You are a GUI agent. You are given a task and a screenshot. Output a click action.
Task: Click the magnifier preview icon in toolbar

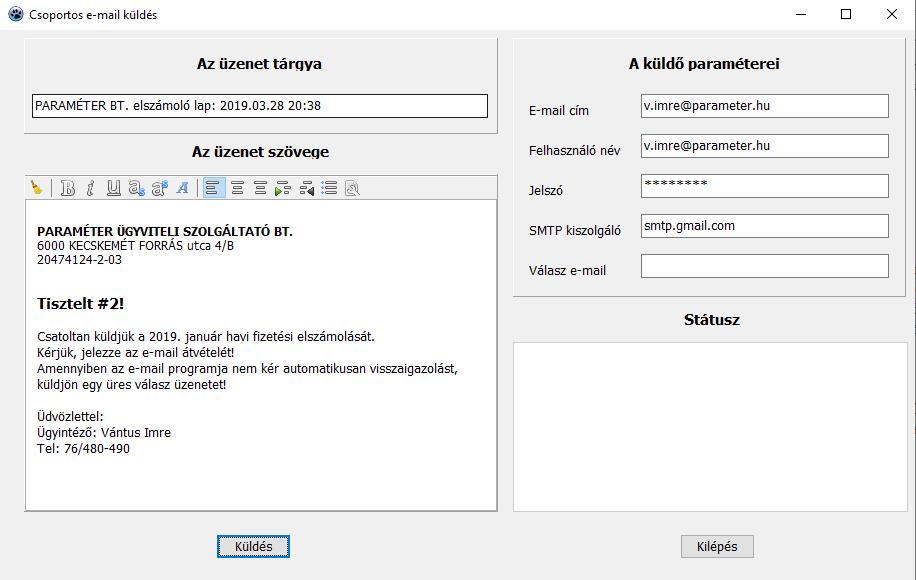pos(352,187)
